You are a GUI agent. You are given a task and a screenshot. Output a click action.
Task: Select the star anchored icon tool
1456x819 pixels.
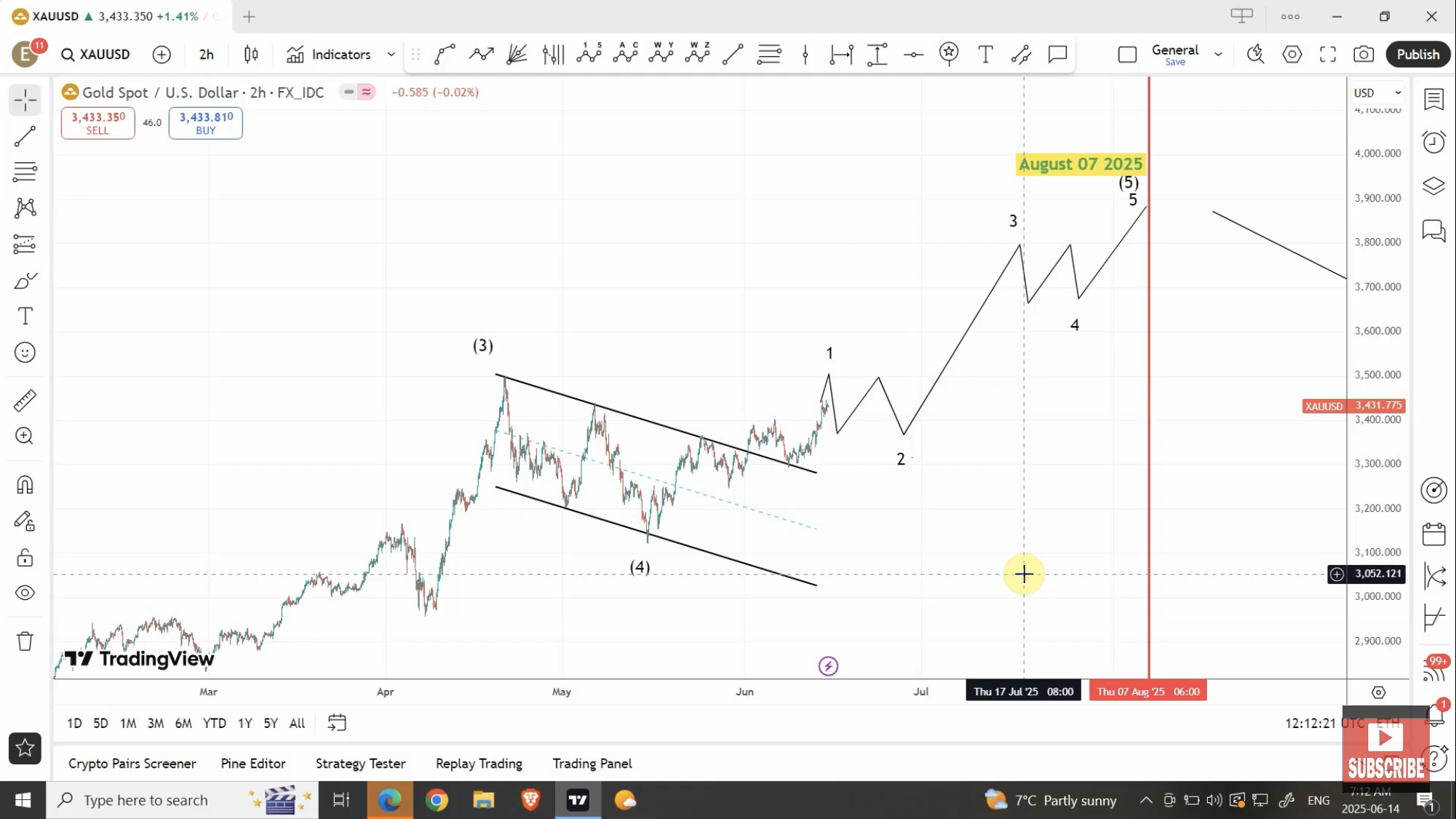pyautogui.click(x=949, y=53)
